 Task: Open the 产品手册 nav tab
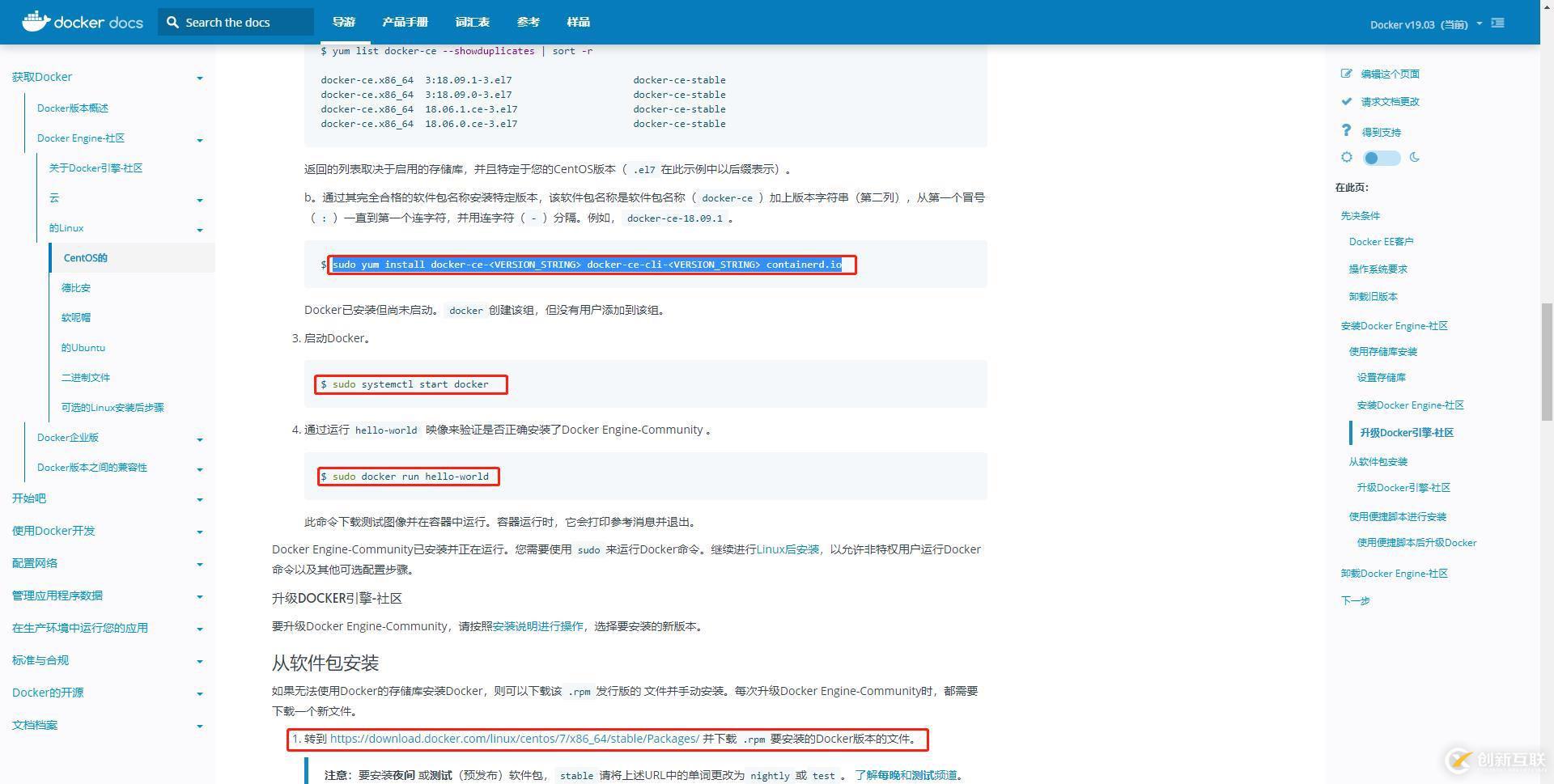(x=405, y=22)
